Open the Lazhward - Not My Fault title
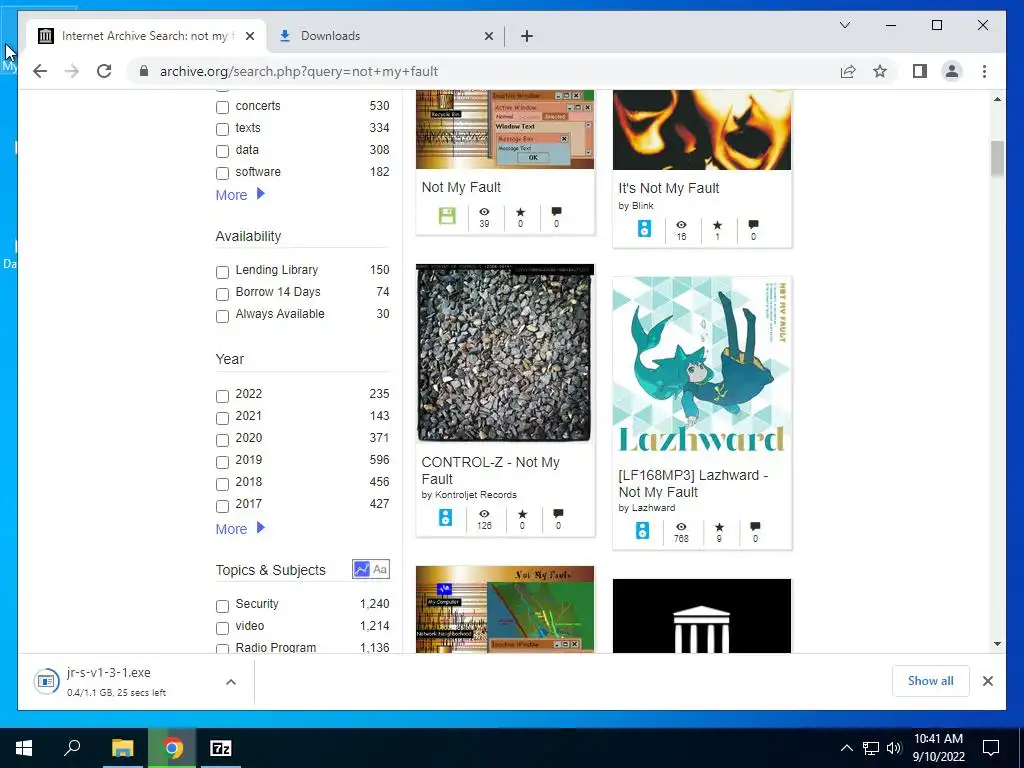Screen dimensions: 1024x768 point(693,483)
